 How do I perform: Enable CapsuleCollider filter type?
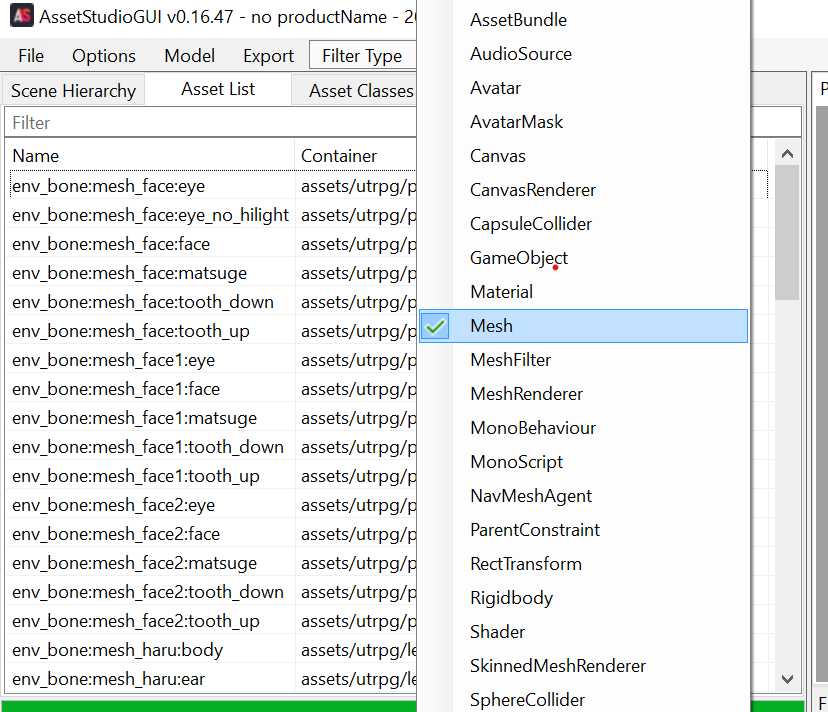(583, 224)
